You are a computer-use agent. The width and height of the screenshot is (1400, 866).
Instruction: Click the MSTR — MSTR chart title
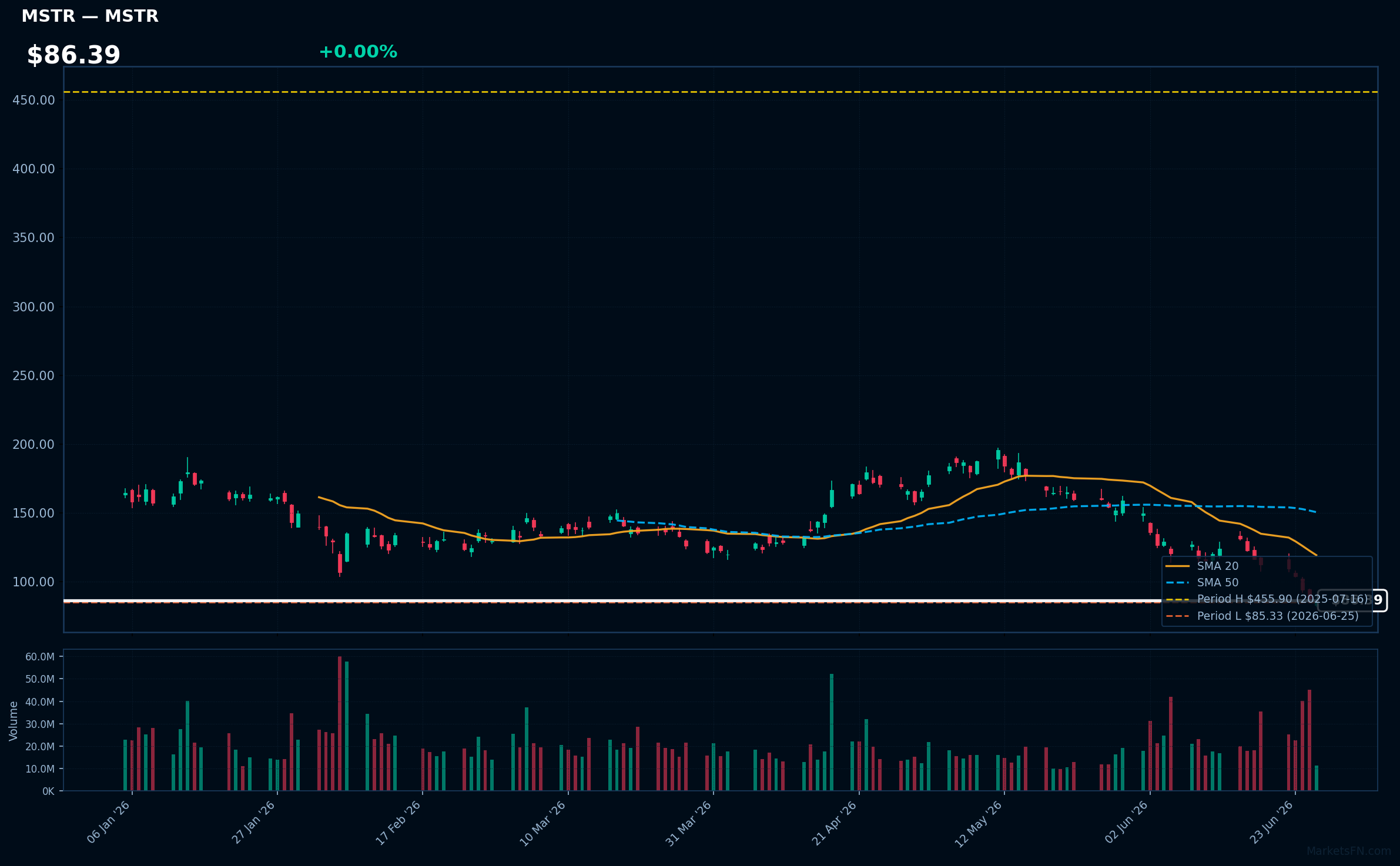[x=90, y=16]
